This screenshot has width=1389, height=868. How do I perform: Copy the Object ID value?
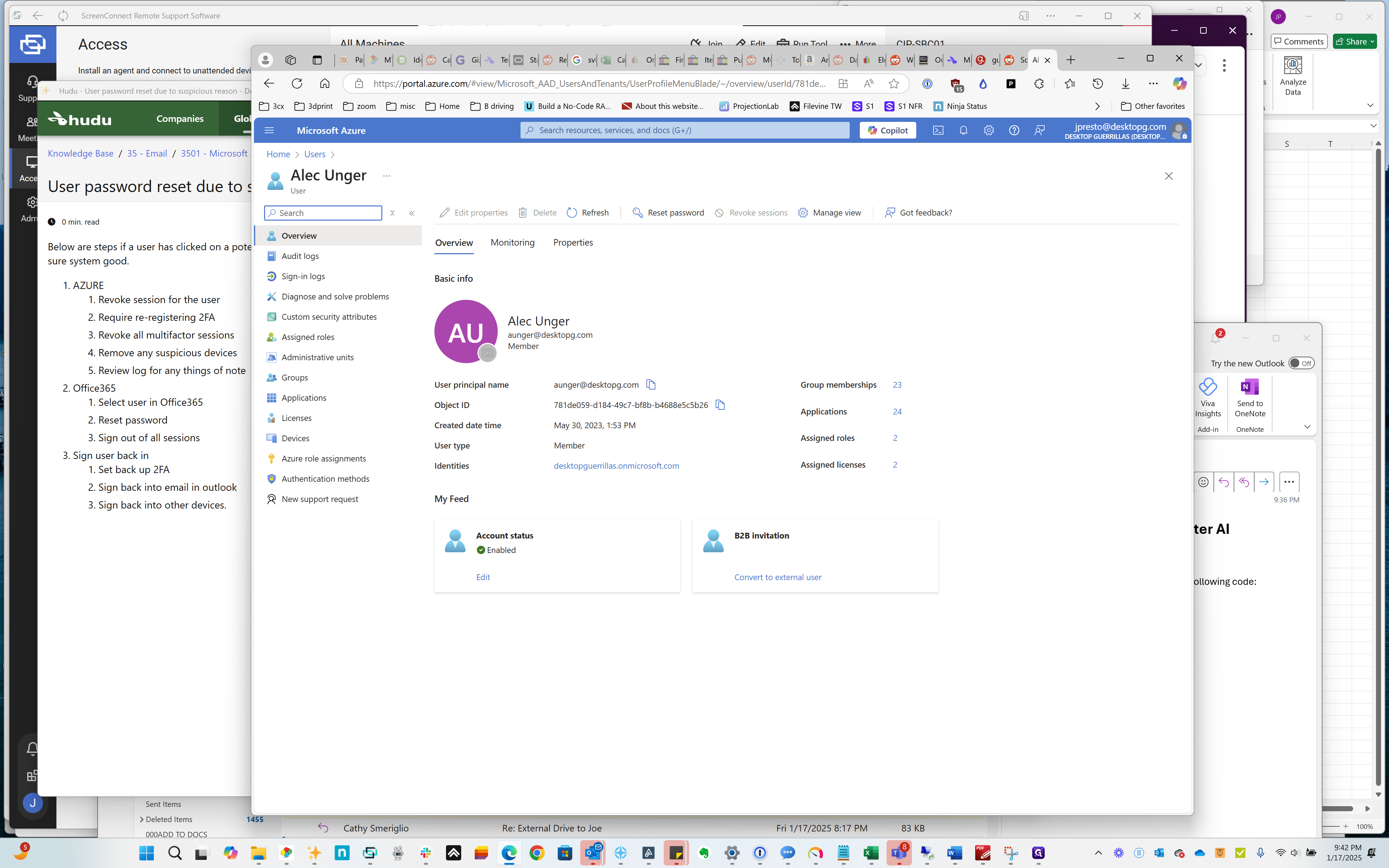[x=720, y=405]
